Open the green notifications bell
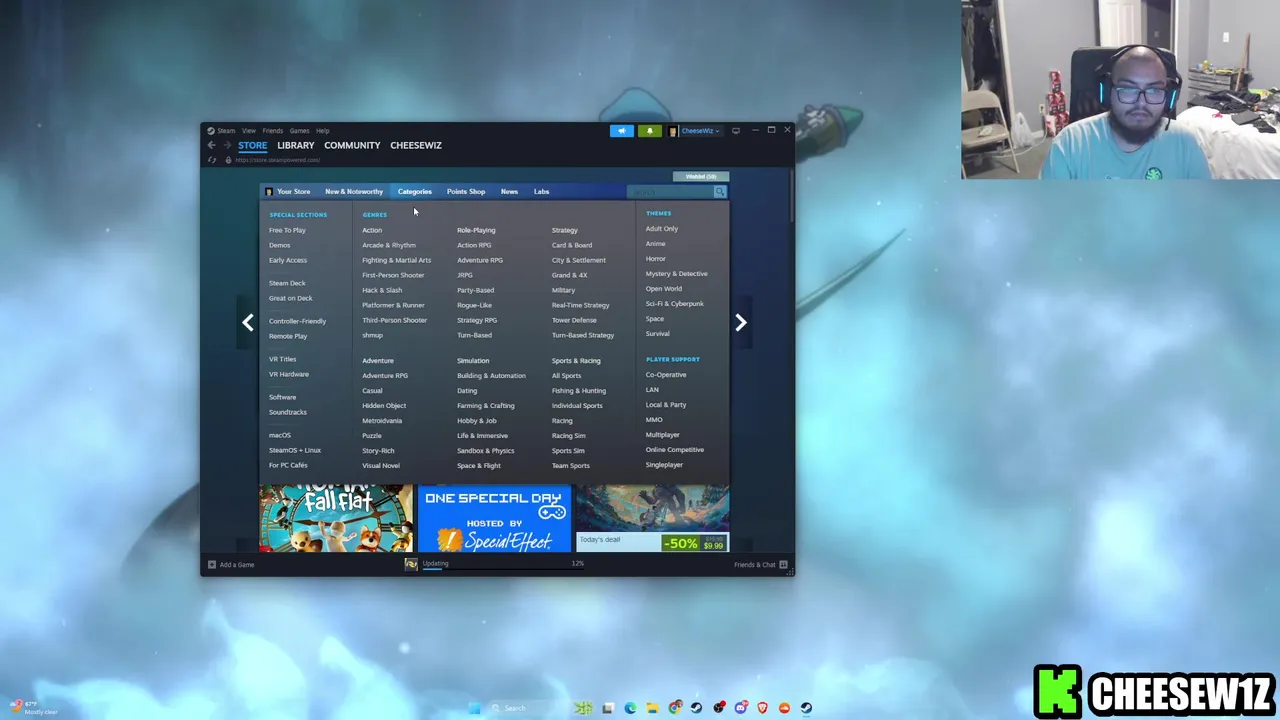1280x720 pixels. click(649, 131)
